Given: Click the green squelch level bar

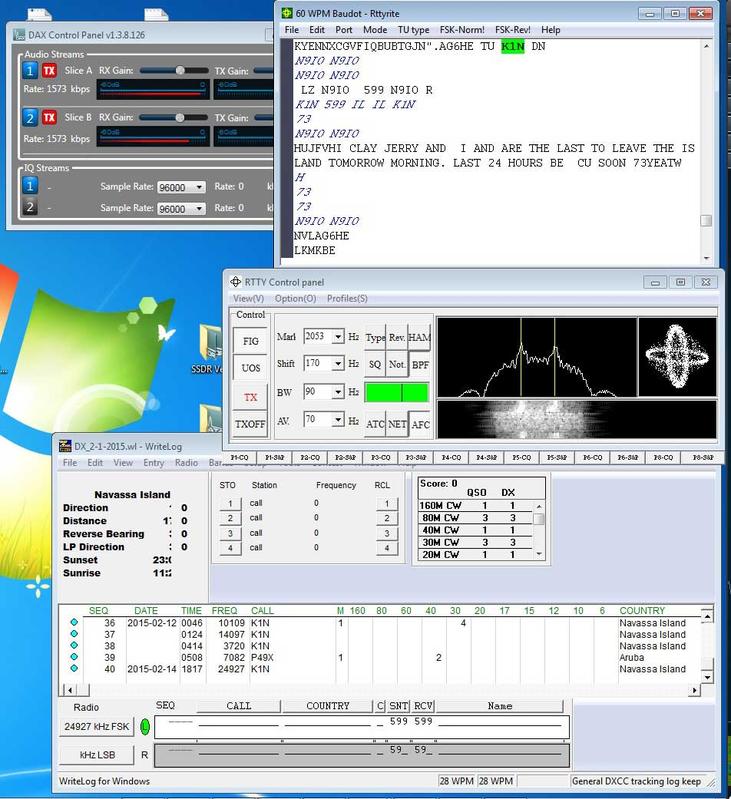Looking at the screenshot, I should pos(396,393).
